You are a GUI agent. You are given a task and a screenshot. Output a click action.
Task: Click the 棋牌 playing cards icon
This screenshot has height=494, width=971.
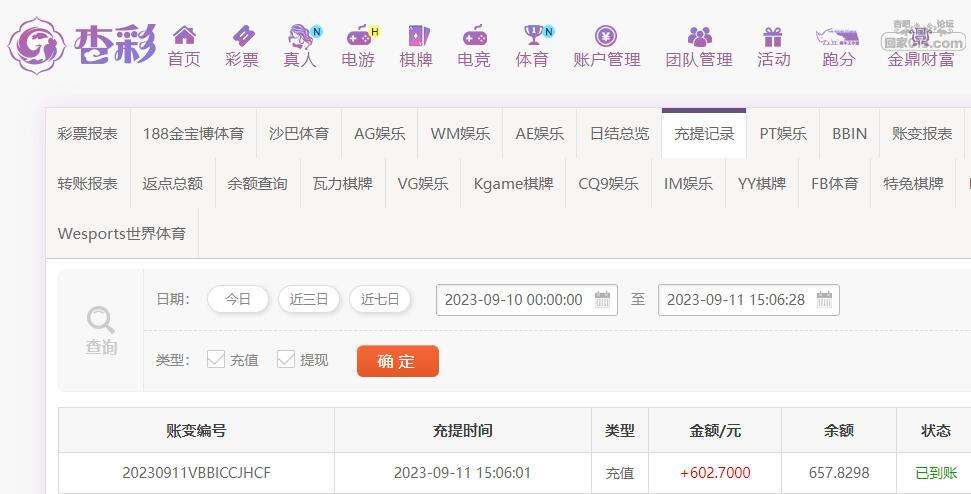(x=416, y=36)
